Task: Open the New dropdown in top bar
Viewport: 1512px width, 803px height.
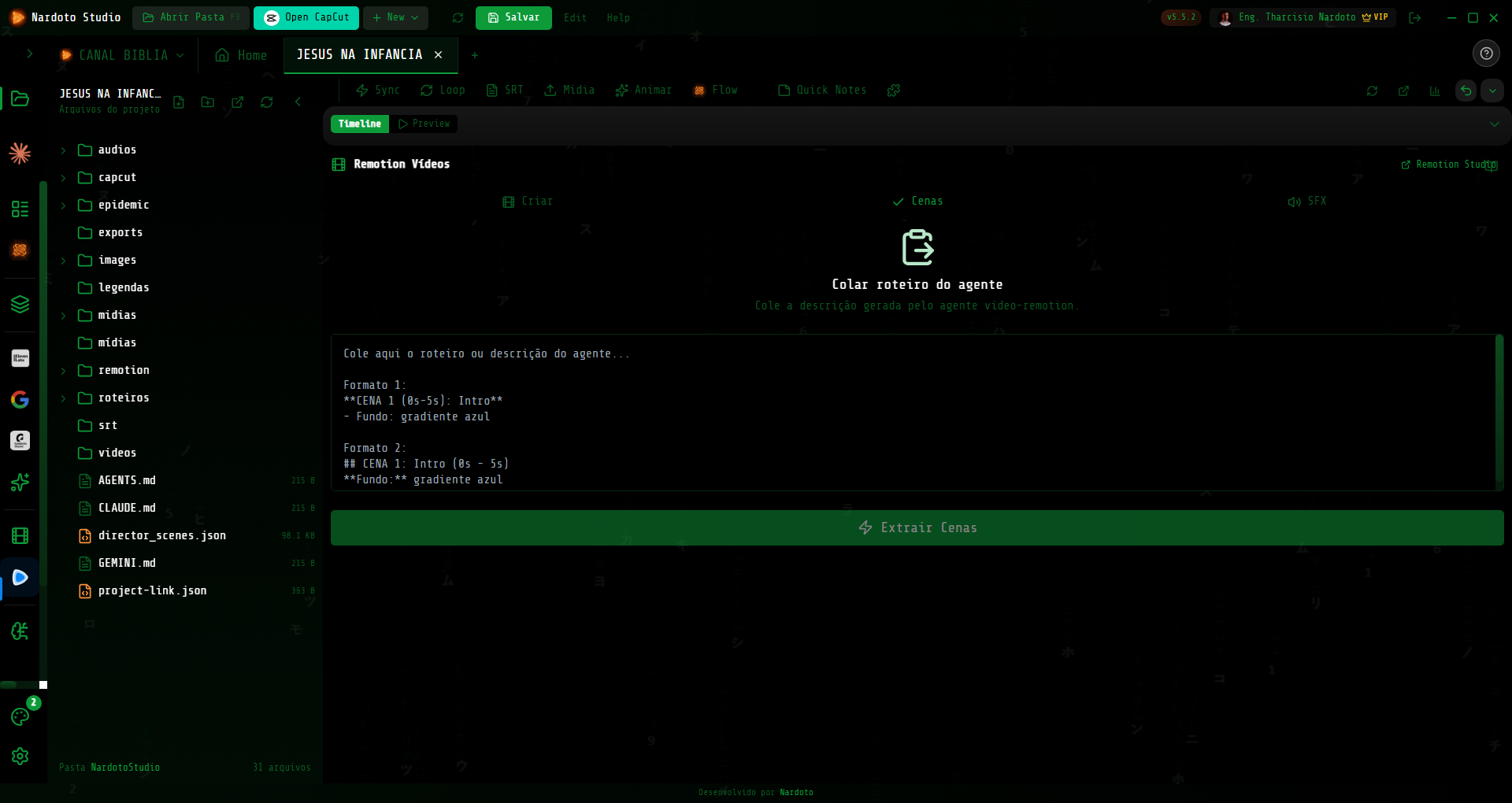Action: (x=395, y=17)
